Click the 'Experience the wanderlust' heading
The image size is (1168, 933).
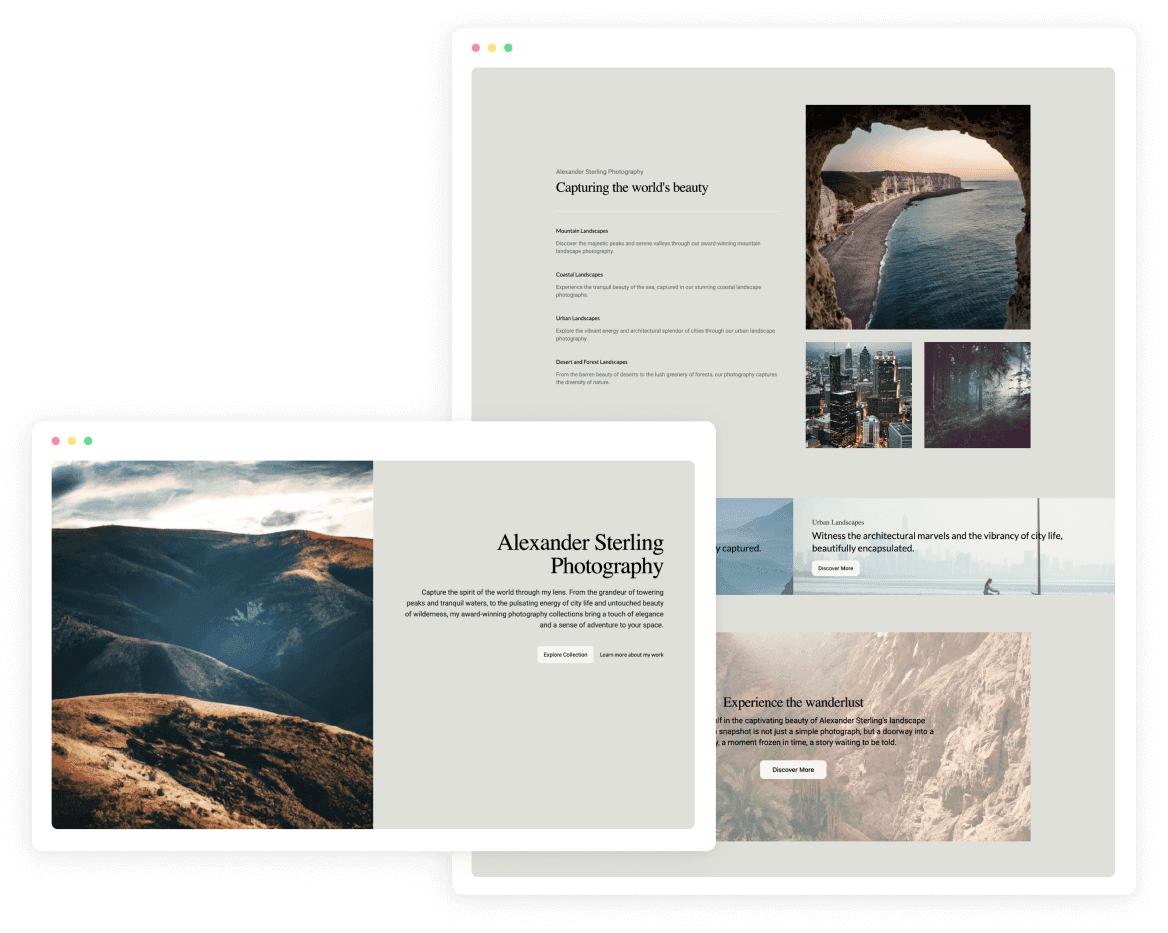coord(793,702)
